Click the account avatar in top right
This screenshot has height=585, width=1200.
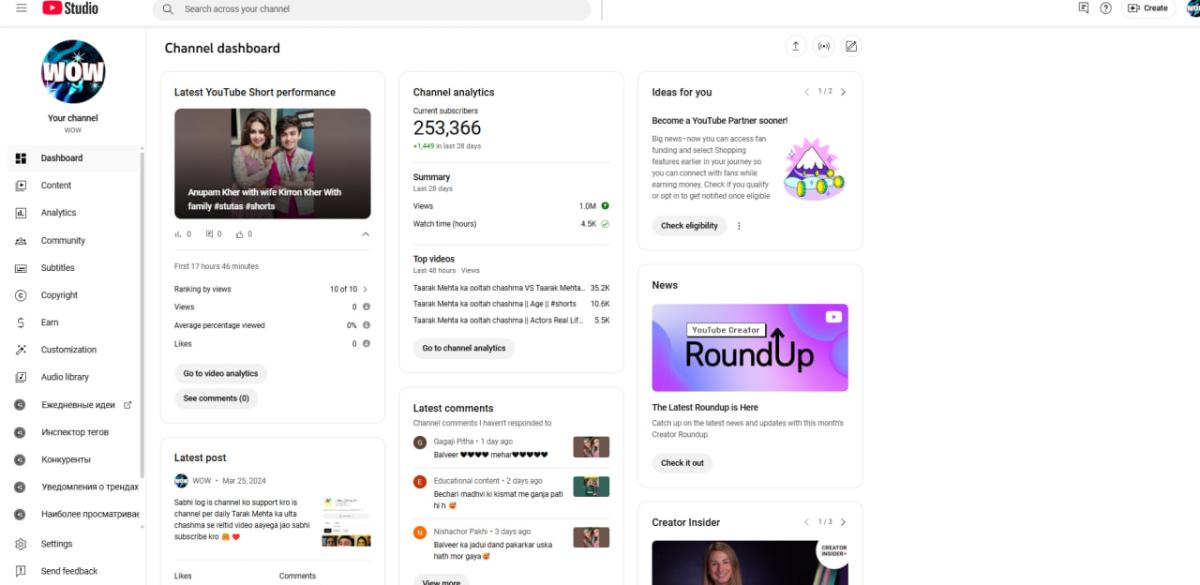point(1192,8)
